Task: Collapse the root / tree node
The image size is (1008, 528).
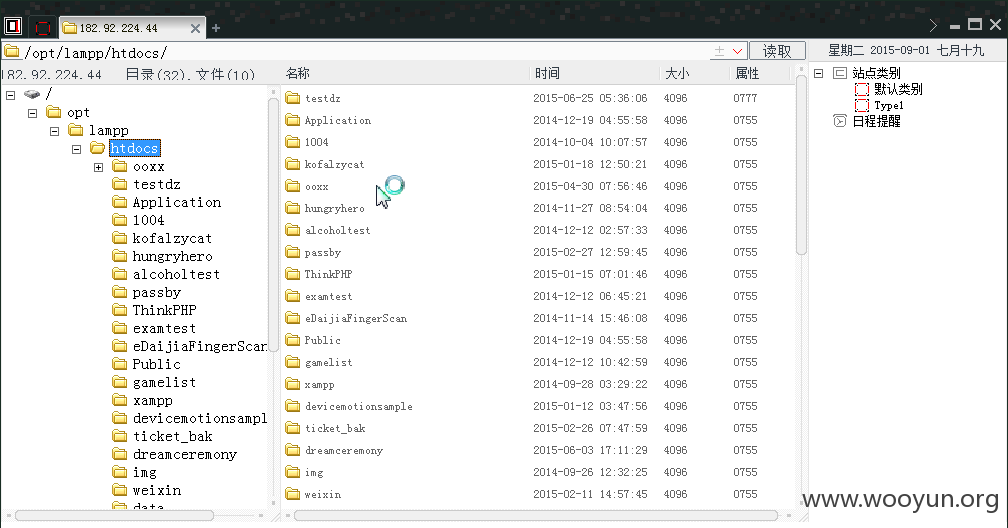Action: click(11, 95)
